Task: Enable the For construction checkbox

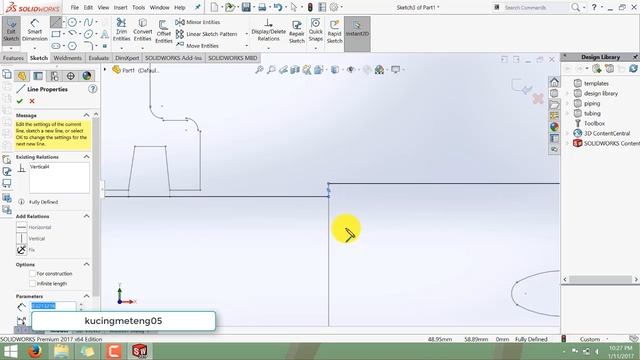Action: click(x=32, y=273)
